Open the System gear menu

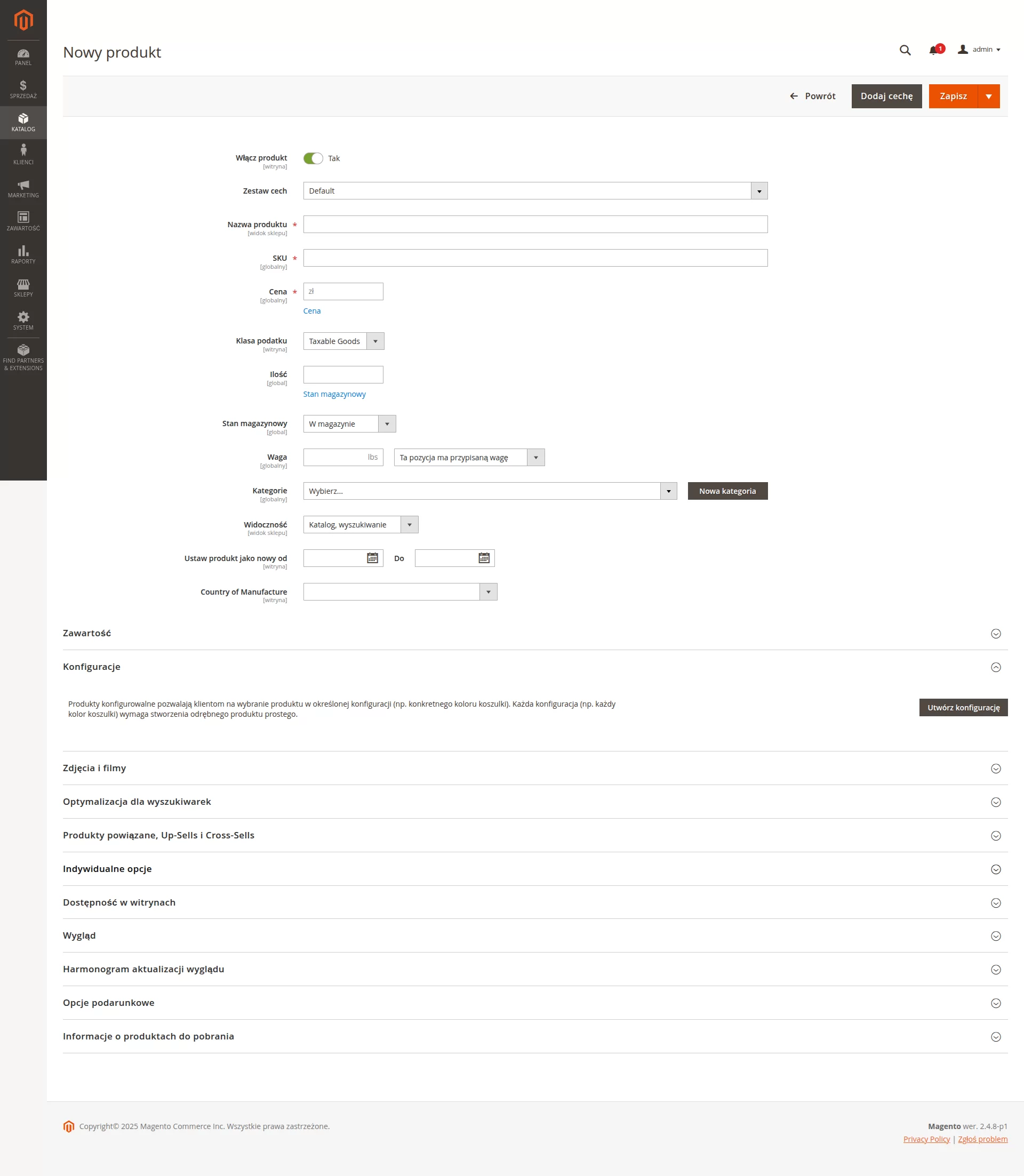click(x=23, y=321)
